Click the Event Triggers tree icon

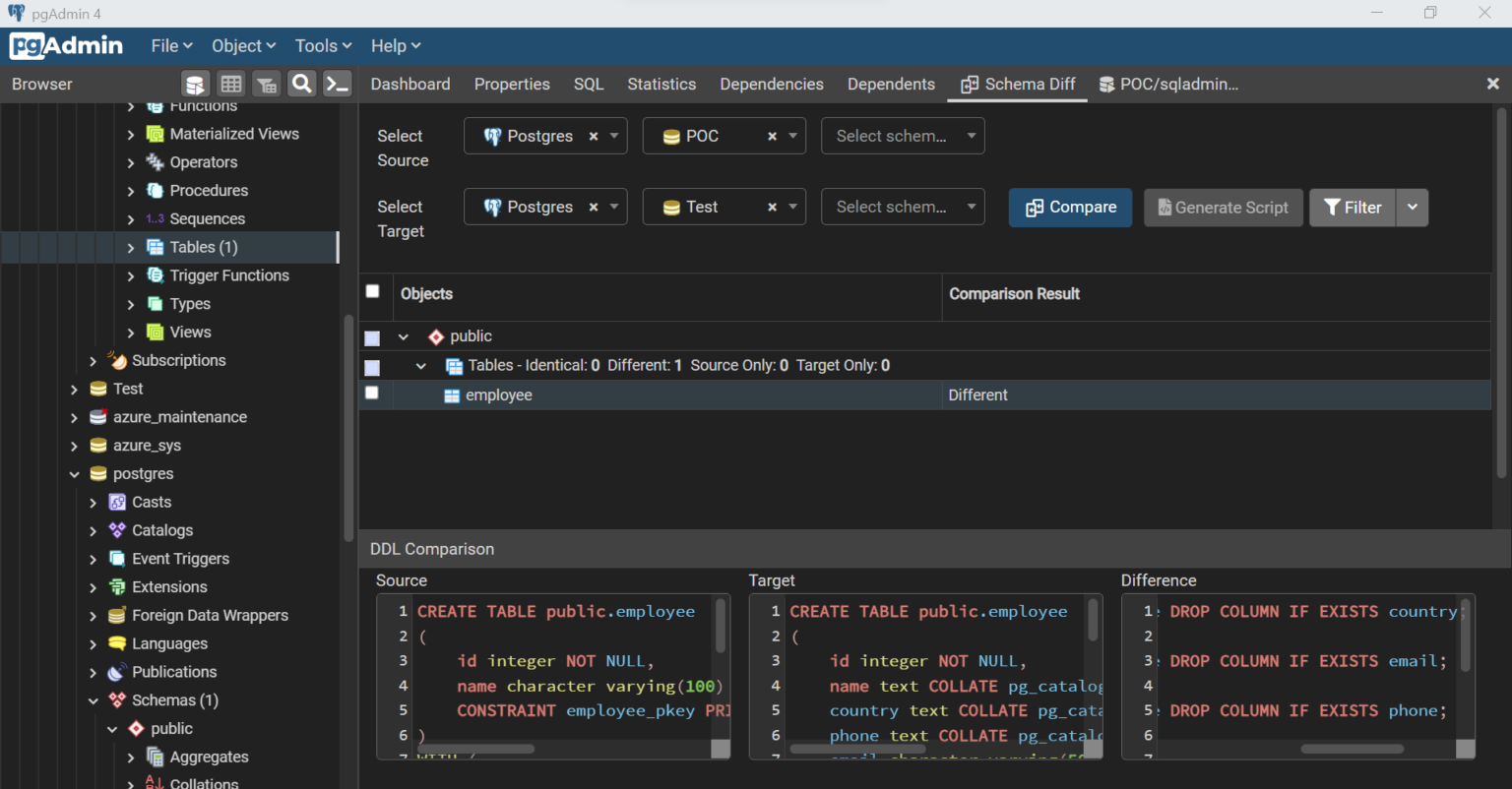pyautogui.click(x=117, y=559)
